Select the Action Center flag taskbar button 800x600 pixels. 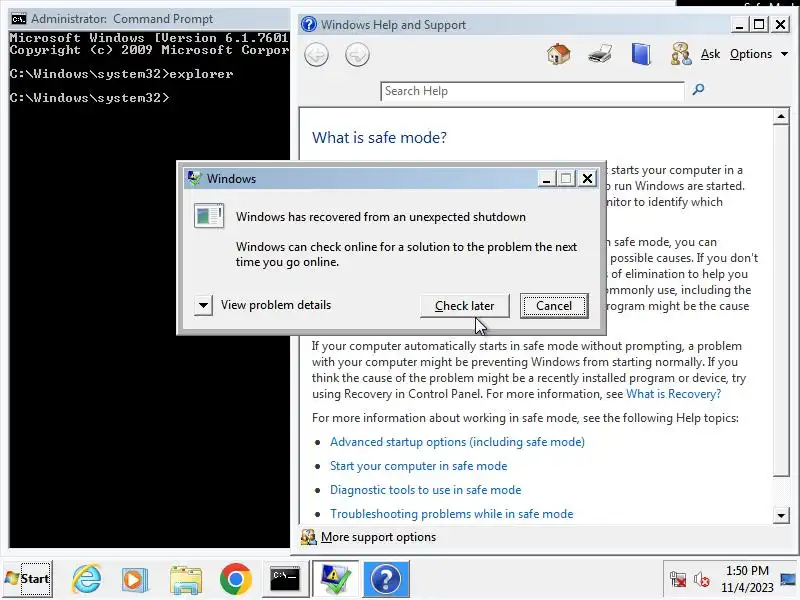tap(335, 579)
